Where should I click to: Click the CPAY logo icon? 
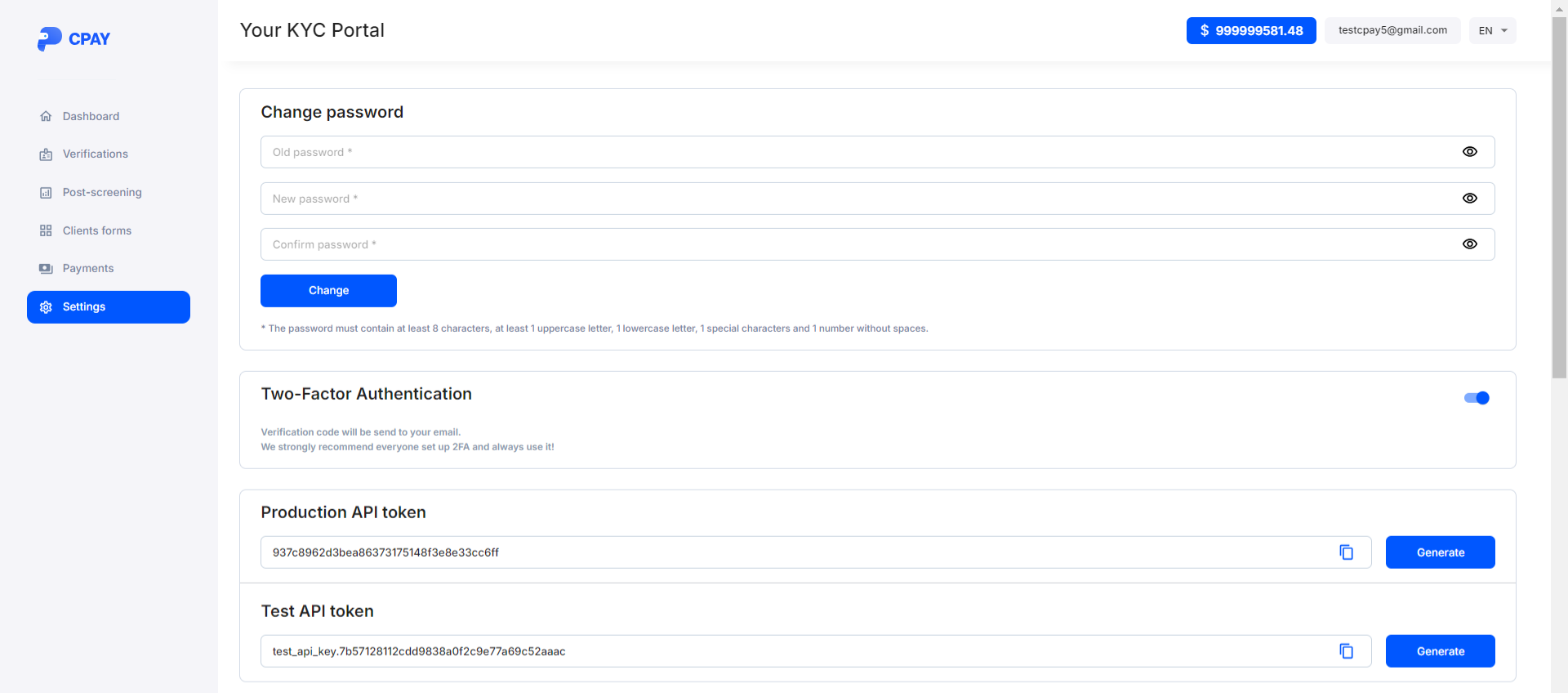point(49,38)
